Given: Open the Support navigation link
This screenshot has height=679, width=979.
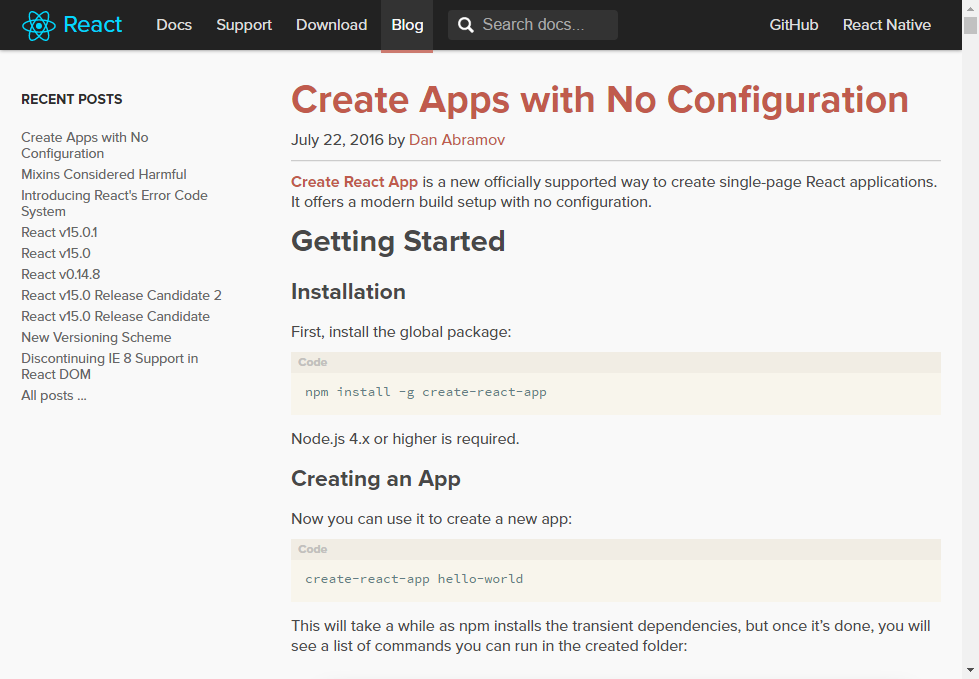Looking at the screenshot, I should [x=244, y=25].
